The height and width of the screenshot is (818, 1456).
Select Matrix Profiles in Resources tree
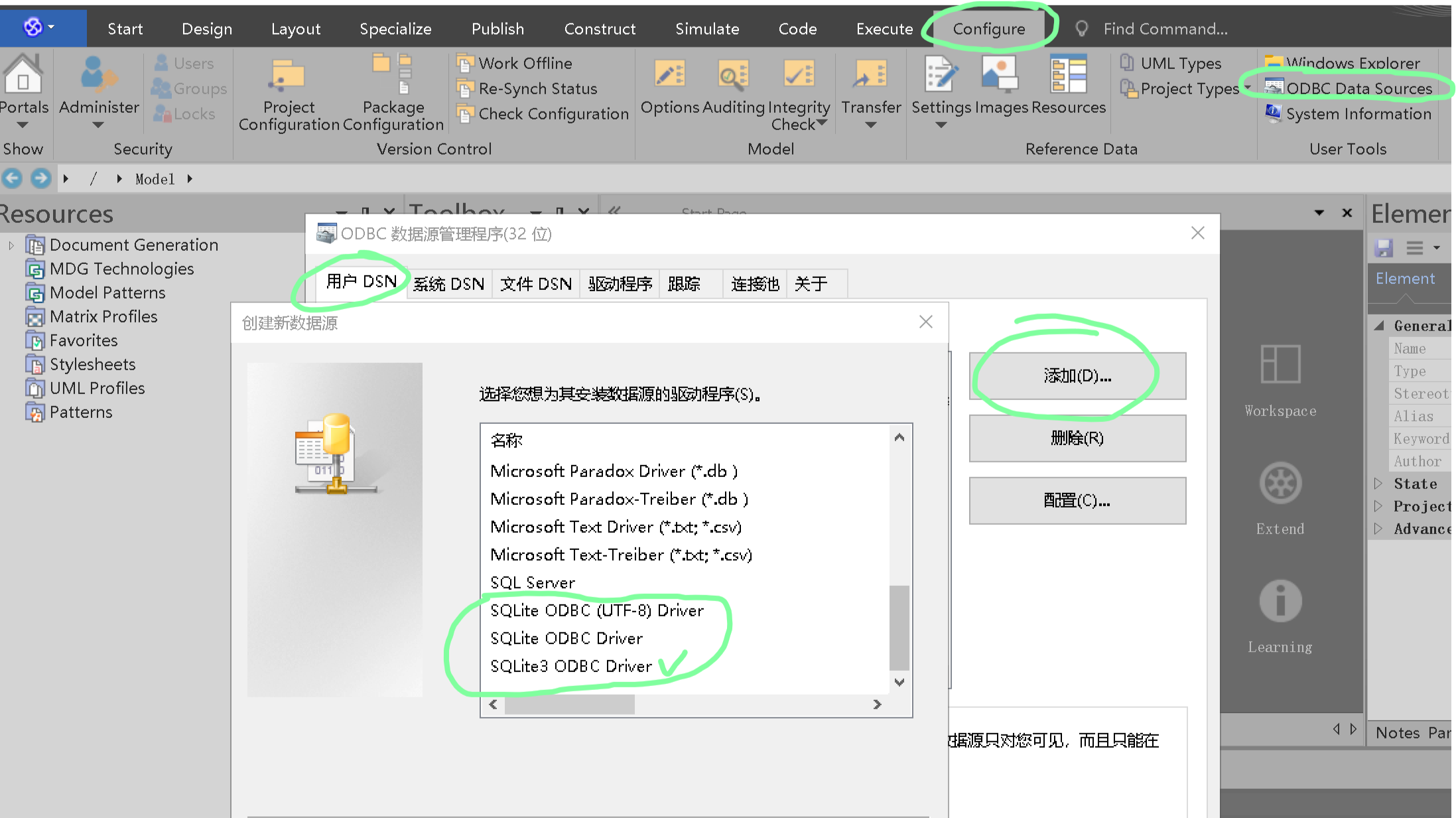tap(103, 316)
